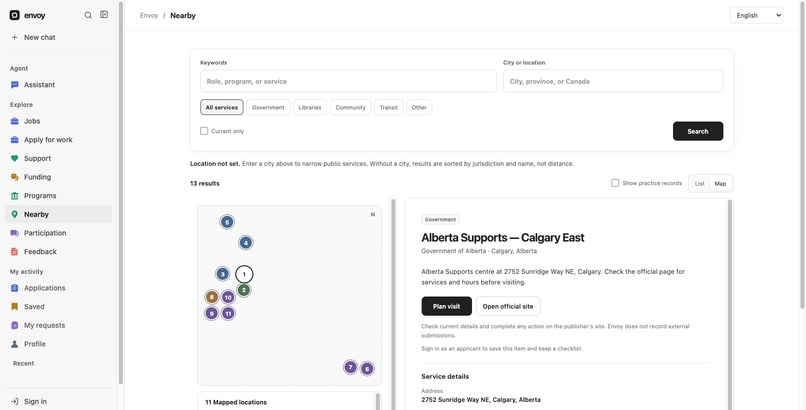The image size is (806, 410).
Task: Collapse sidebar with panel icon
Action: pos(104,15)
